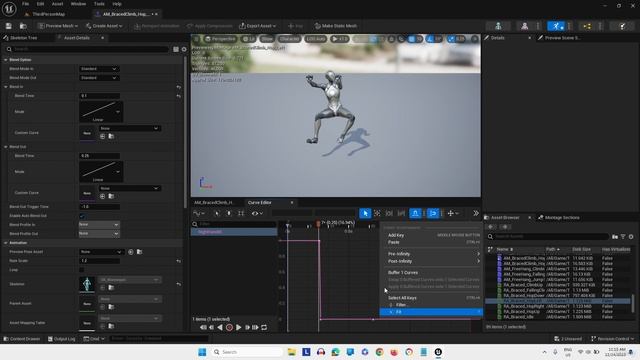Expand the curve editor toolbar overflow chevron

point(476,213)
